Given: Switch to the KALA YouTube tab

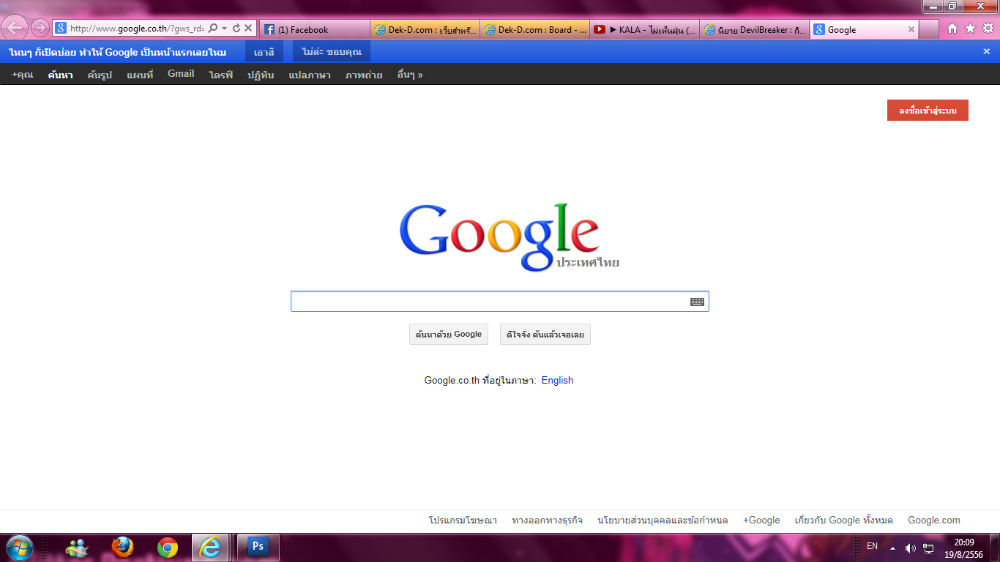Looking at the screenshot, I should tap(645, 29).
